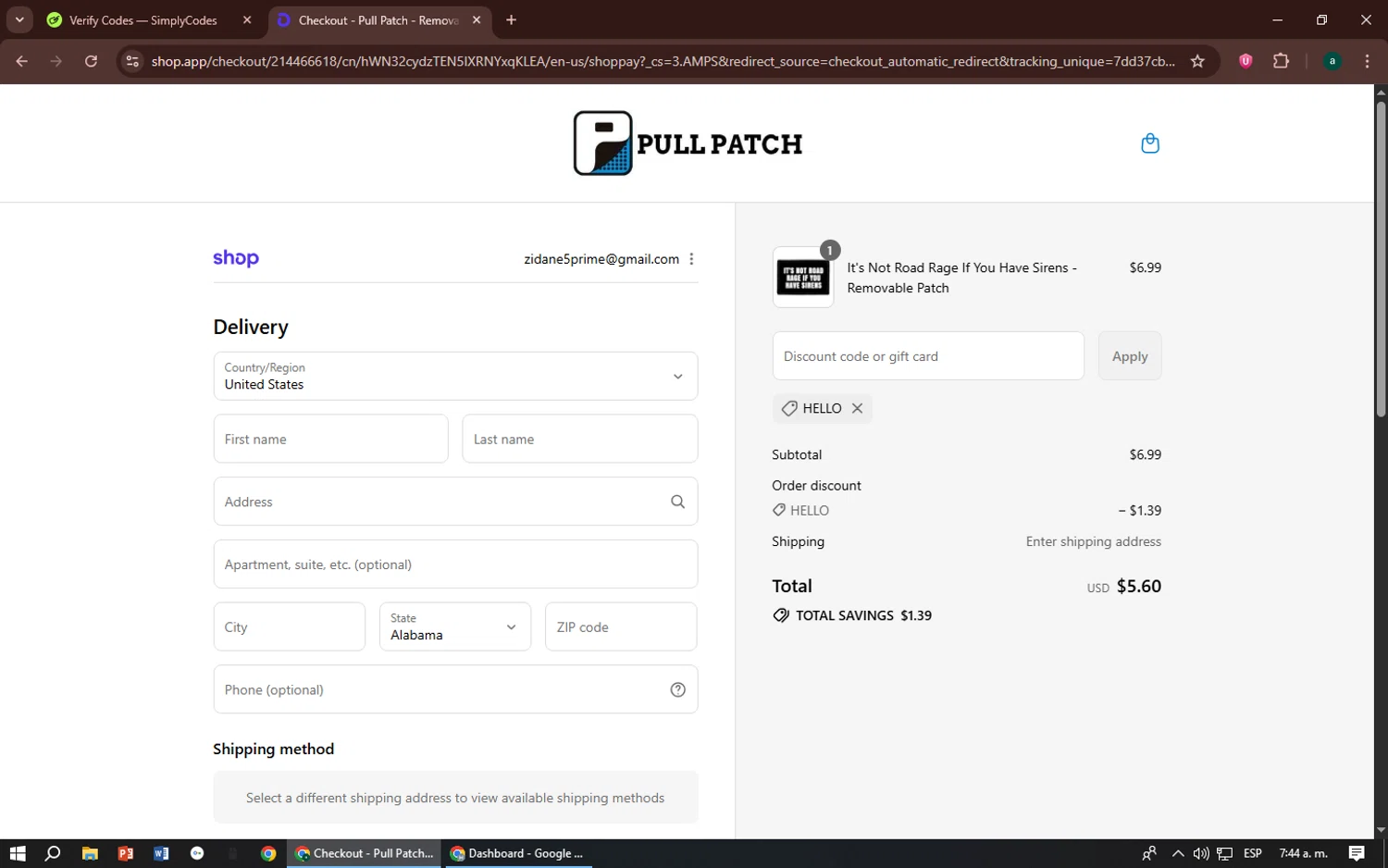The image size is (1388, 868).
Task: Open the browser profile avatar
Action: click(1332, 61)
